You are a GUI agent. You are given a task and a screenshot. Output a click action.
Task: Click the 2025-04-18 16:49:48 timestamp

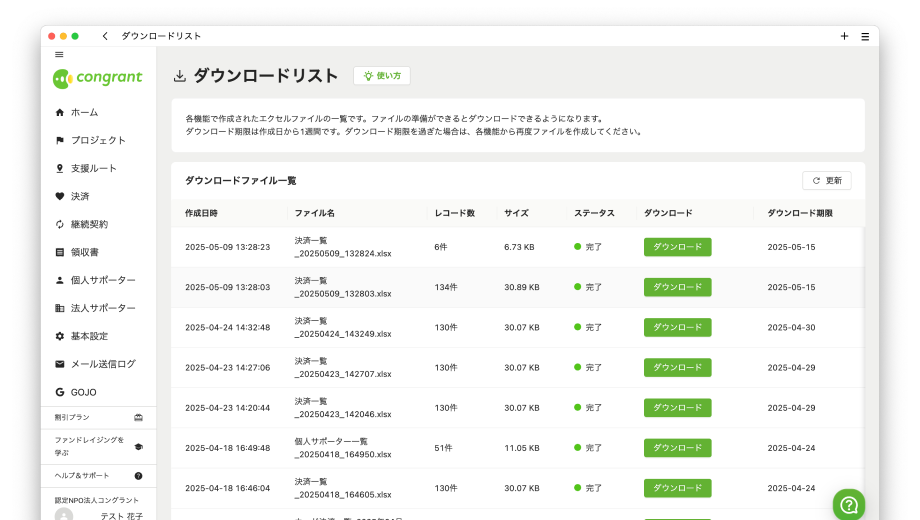click(x=228, y=448)
